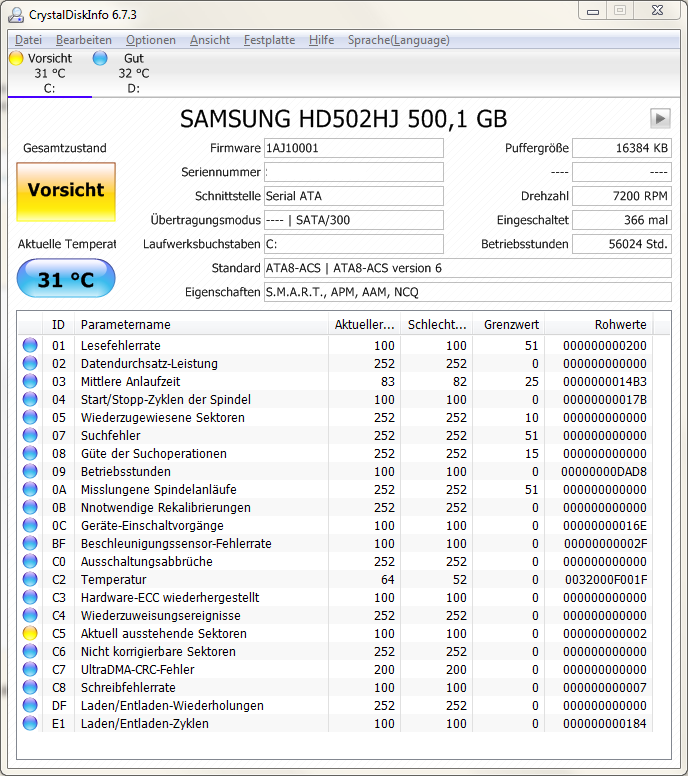Click yellow warning icon for Aktuell ausstehende Sektoren
The width and height of the screenshot is (688, 776).
pyautogui.click(x=30, y=633)
